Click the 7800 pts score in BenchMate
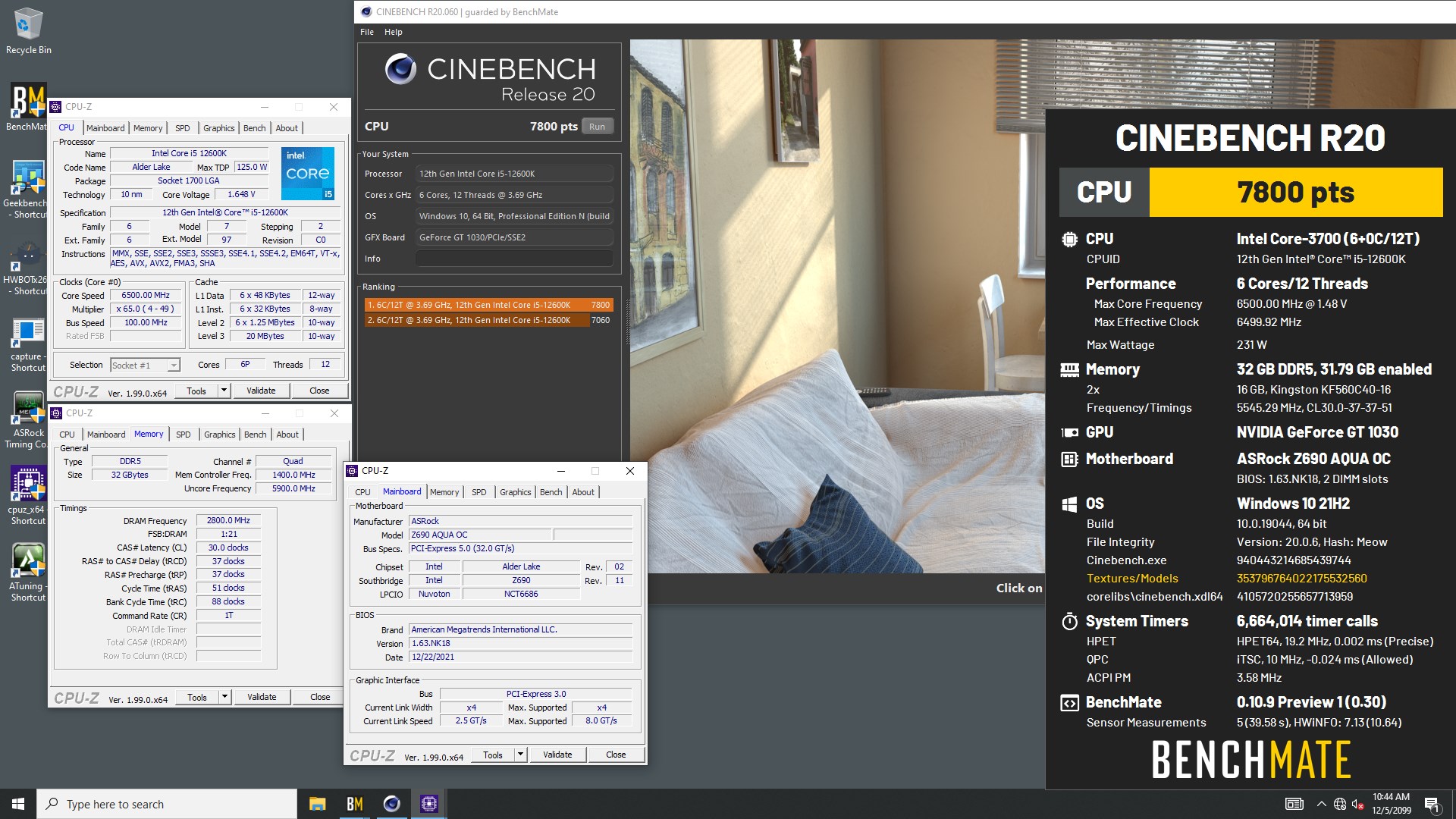This screenshot has height=819, width=1456. [1295, 193]
